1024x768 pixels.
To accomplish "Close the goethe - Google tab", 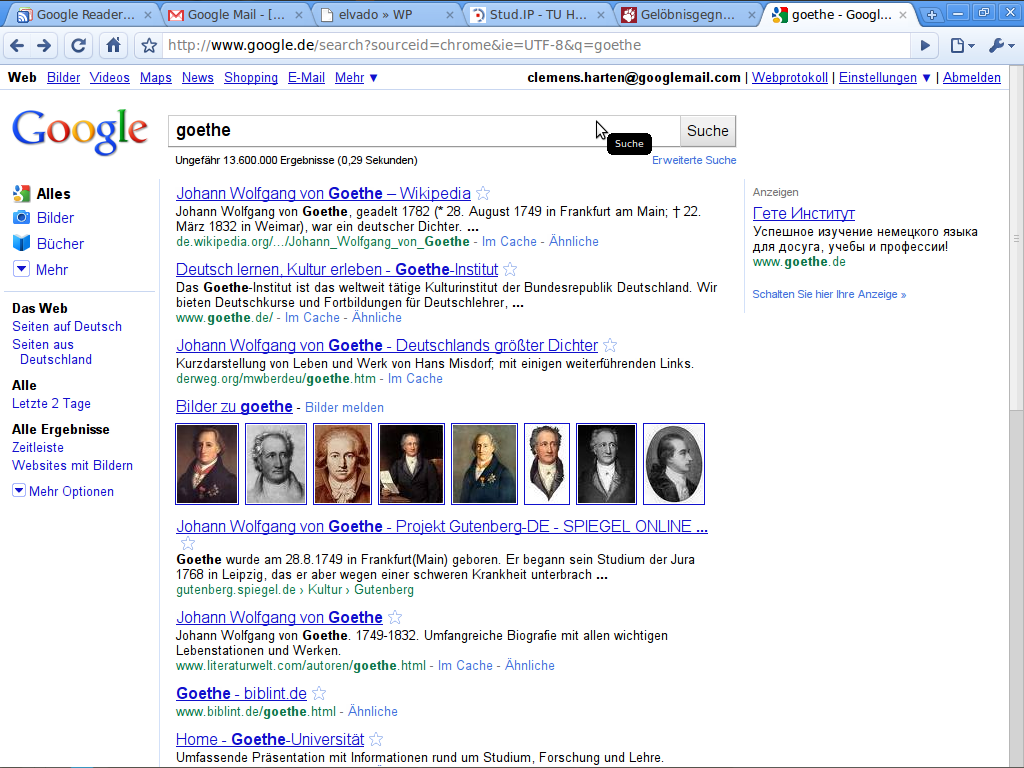I will tap(903, 14).
